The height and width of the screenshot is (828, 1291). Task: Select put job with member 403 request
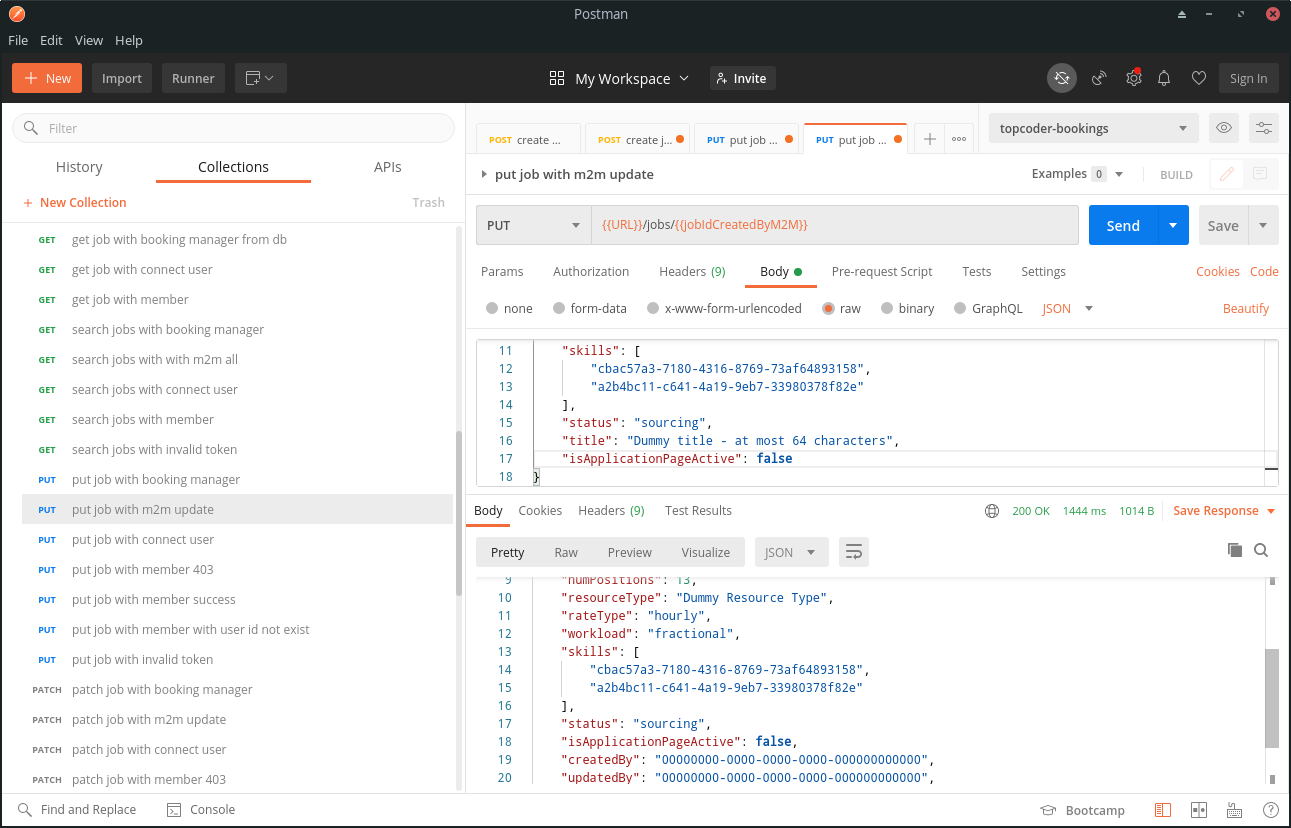[237, 569]
